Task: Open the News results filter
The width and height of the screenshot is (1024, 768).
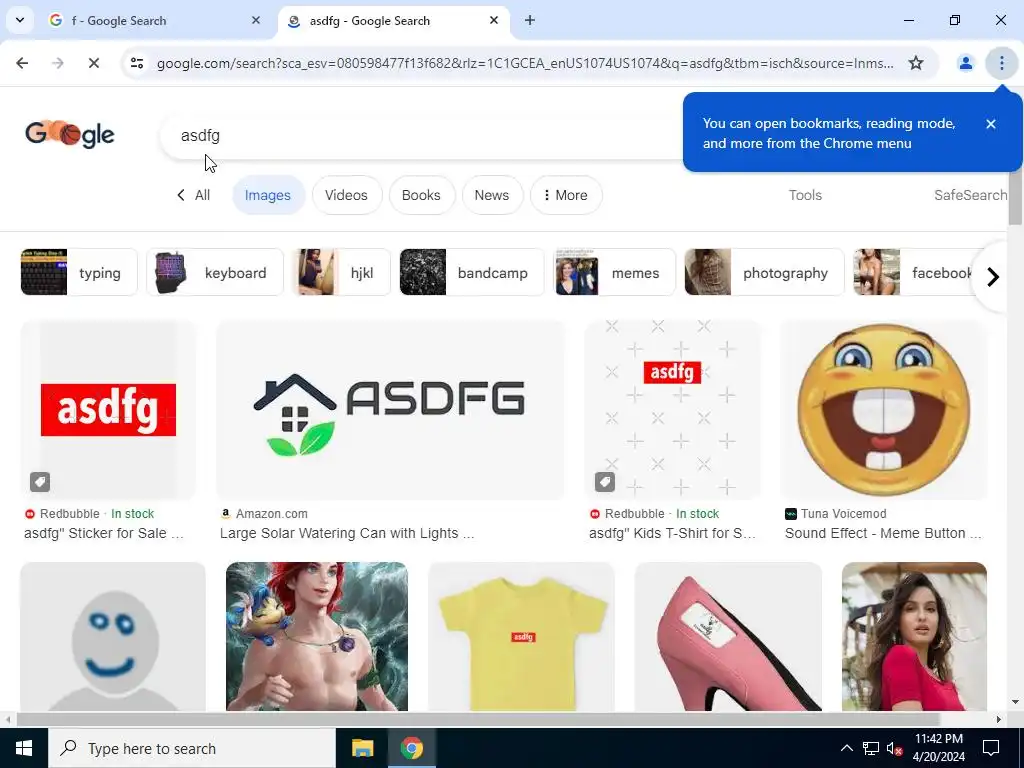Action: [x=492, y=195]
